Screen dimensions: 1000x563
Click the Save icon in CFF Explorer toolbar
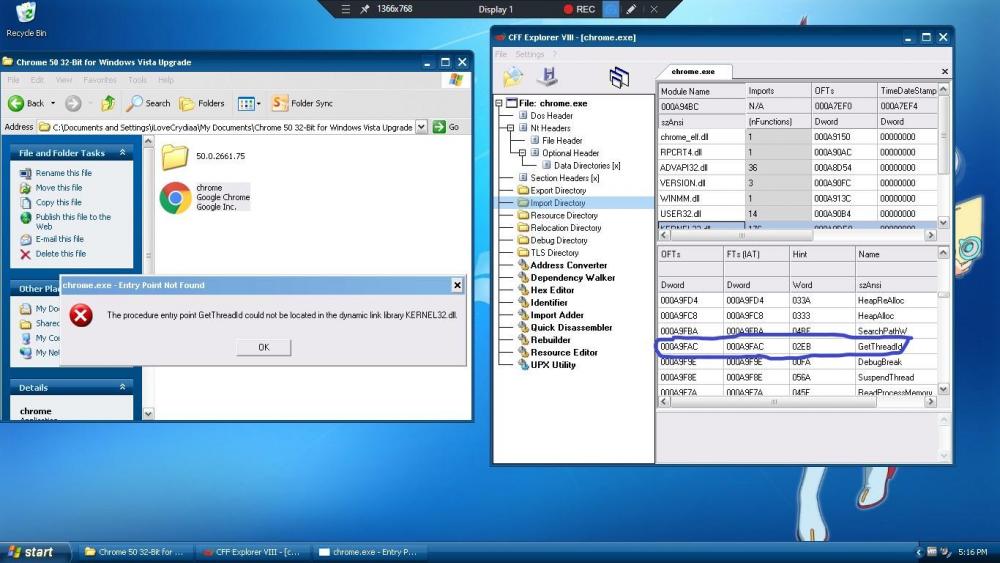click(547, 77)
